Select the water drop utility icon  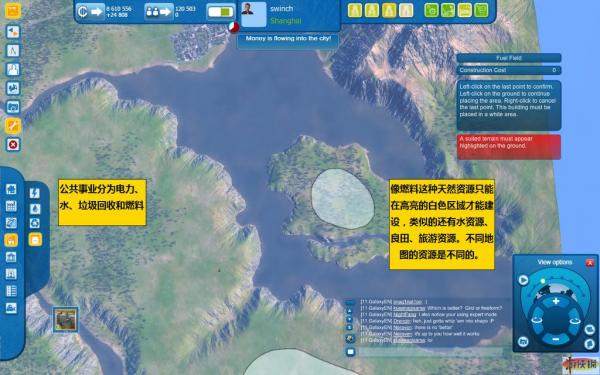[35, 208]
